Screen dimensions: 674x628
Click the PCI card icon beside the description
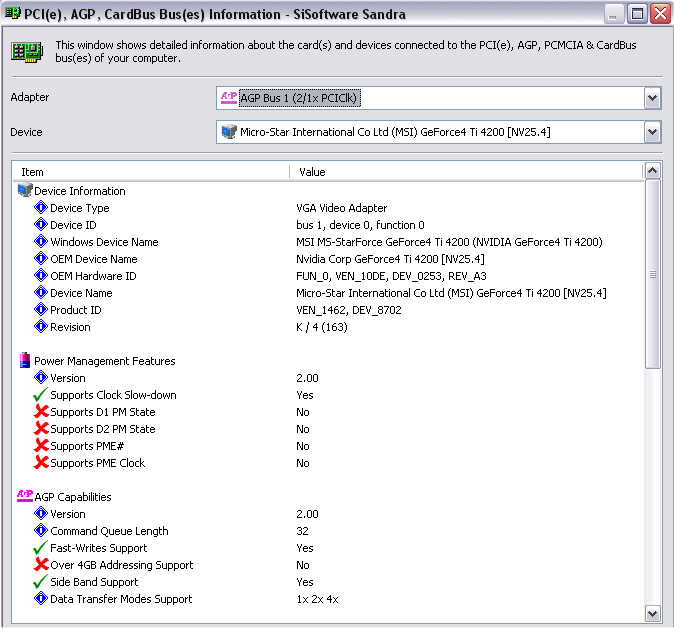(27, 52)
